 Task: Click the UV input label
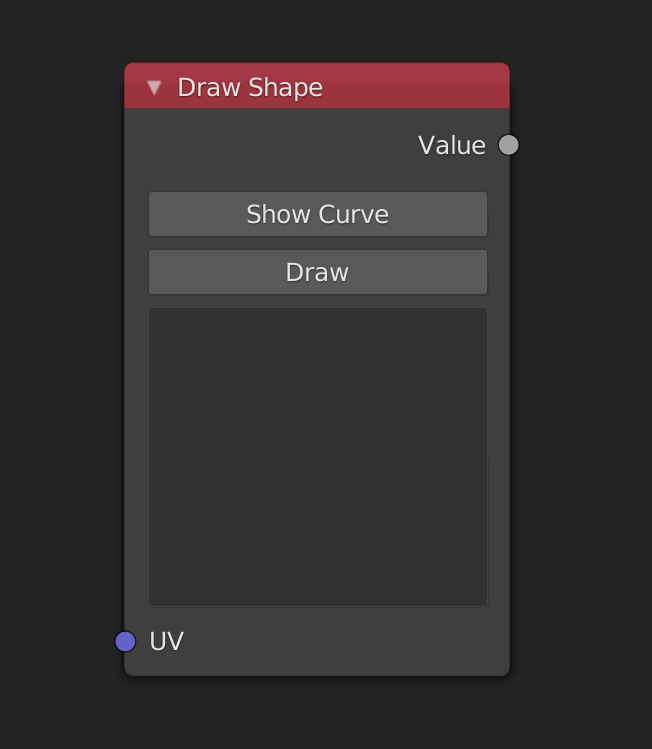167,641
